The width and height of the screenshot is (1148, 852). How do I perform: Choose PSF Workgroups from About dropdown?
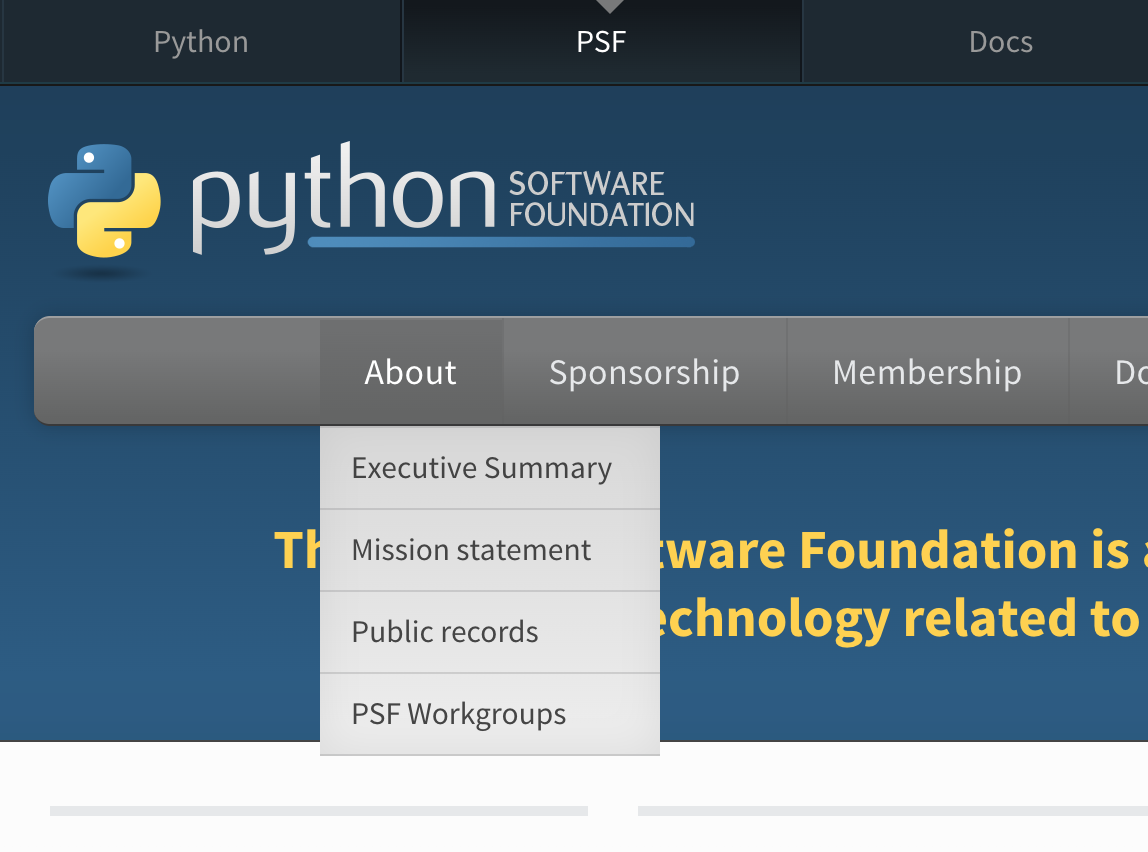tap(490, 714)
